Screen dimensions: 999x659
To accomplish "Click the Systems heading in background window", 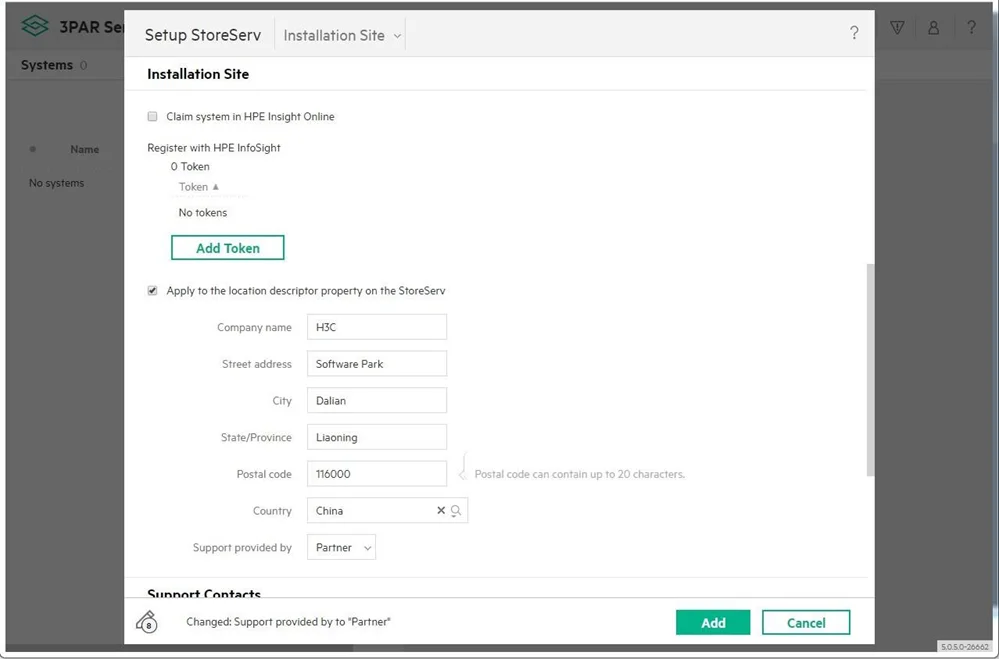I will pyautogui.click(x=47, y=65).
